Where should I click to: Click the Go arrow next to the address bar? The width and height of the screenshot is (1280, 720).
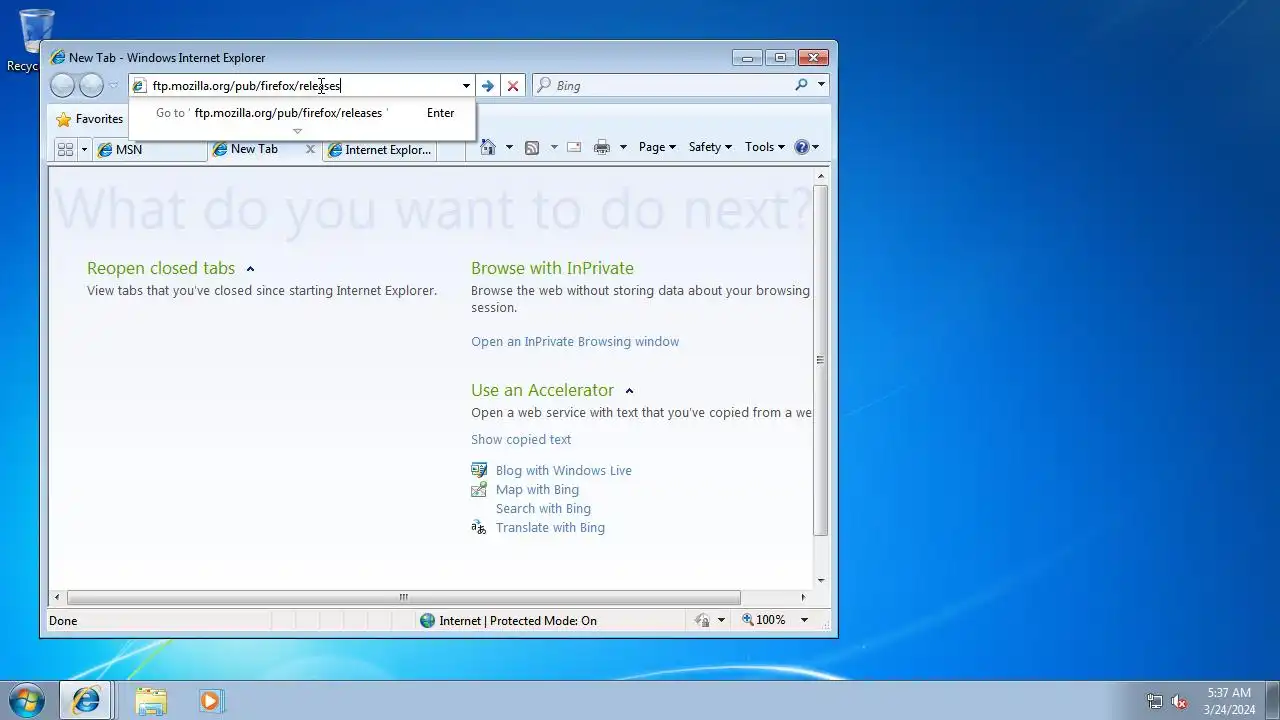(488, 86)
